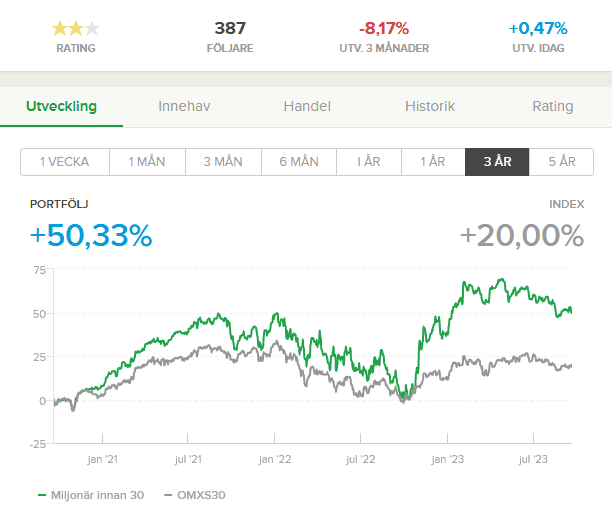
Task: Pick the year-to-date I ÅR range
Action: (366, 162)
